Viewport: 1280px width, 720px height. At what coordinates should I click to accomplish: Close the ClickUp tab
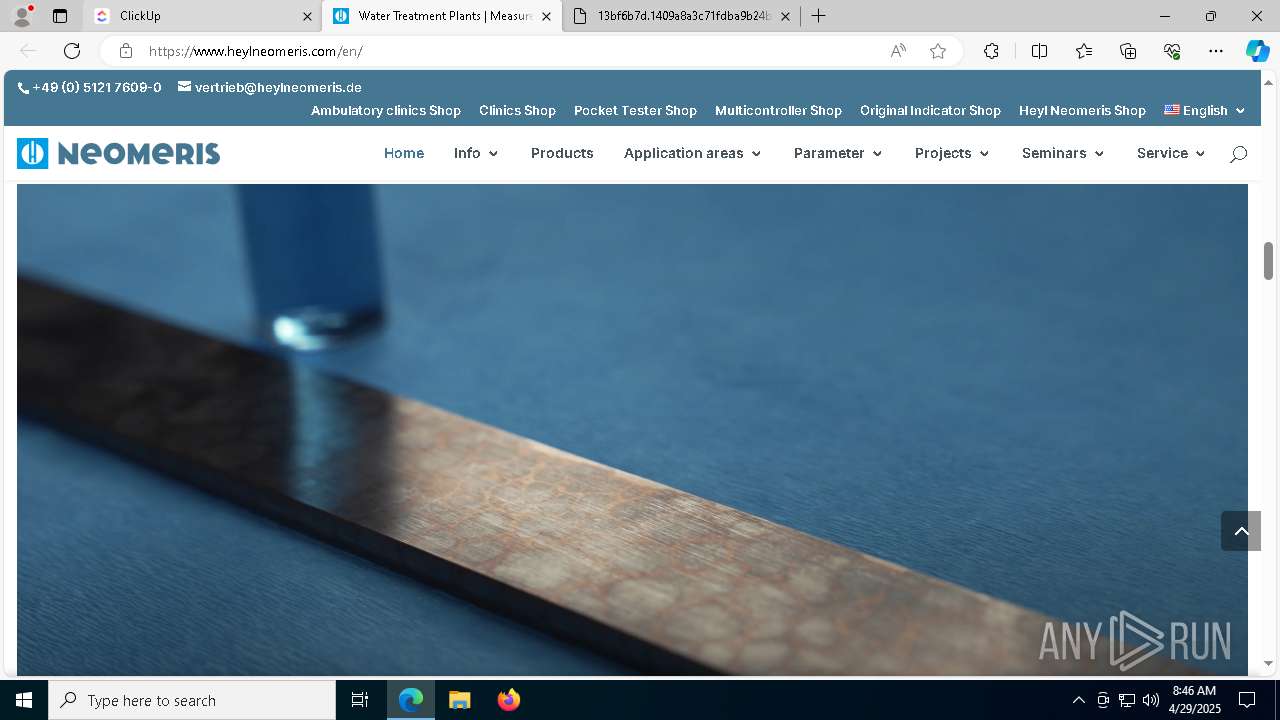(x=307, y=16)
